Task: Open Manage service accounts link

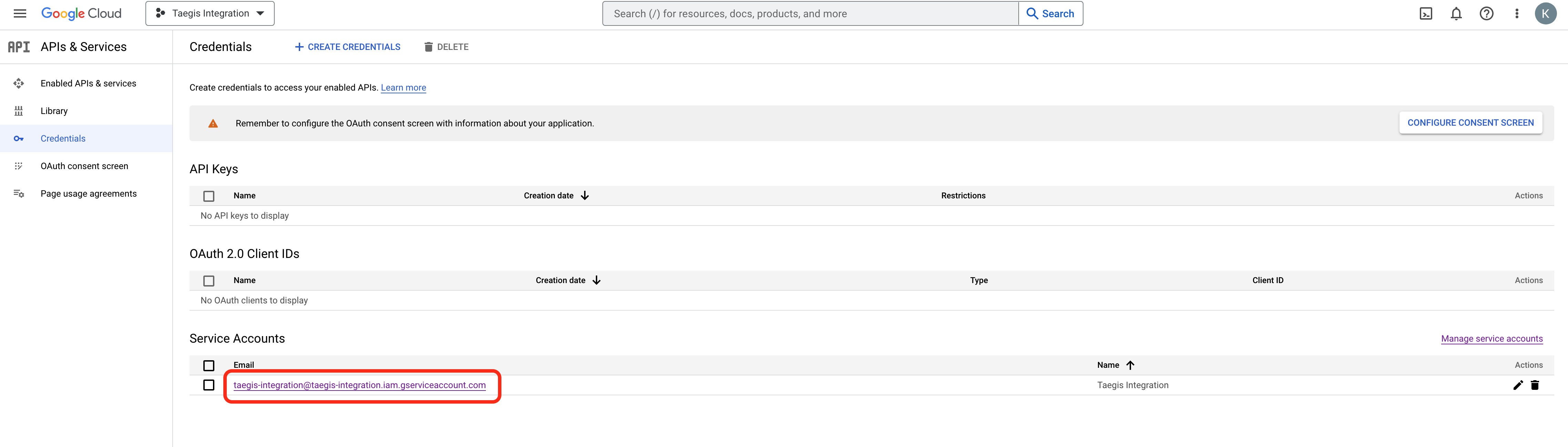Action: tap(1492, 339)
